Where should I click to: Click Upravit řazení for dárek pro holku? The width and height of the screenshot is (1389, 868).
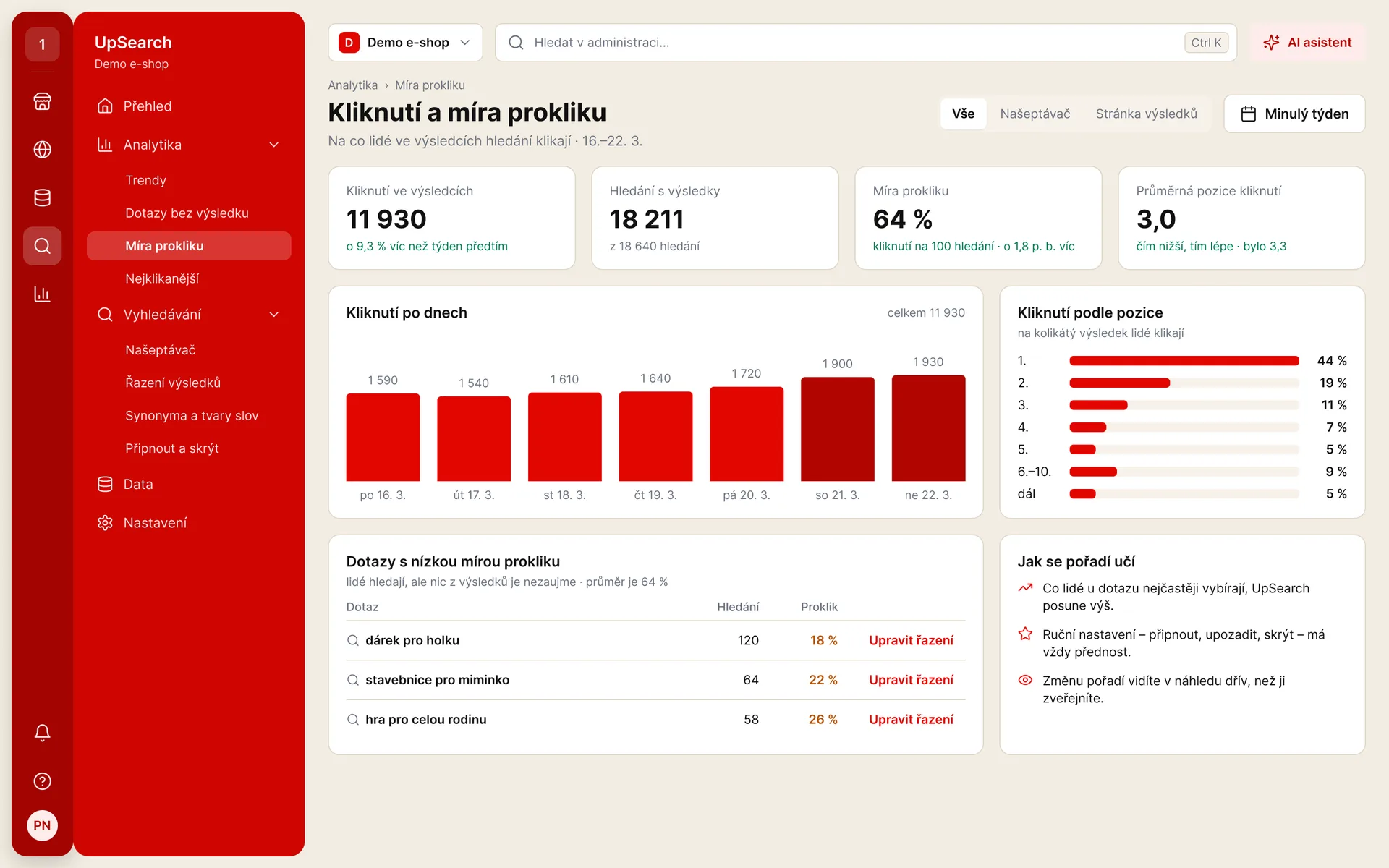pos(911,640)
